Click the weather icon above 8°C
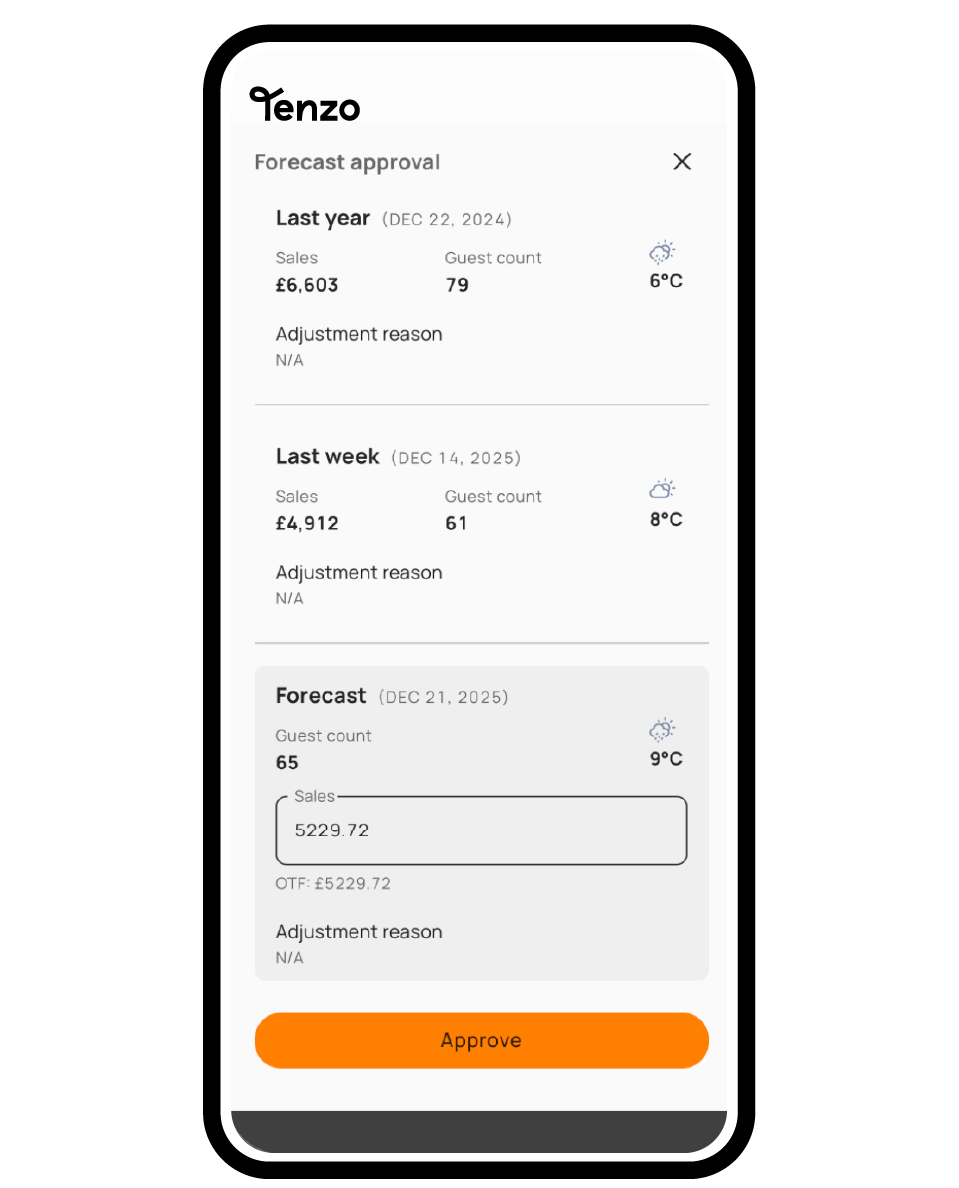This screenshot has height=1188, width=959. click(x=662, y=490)
